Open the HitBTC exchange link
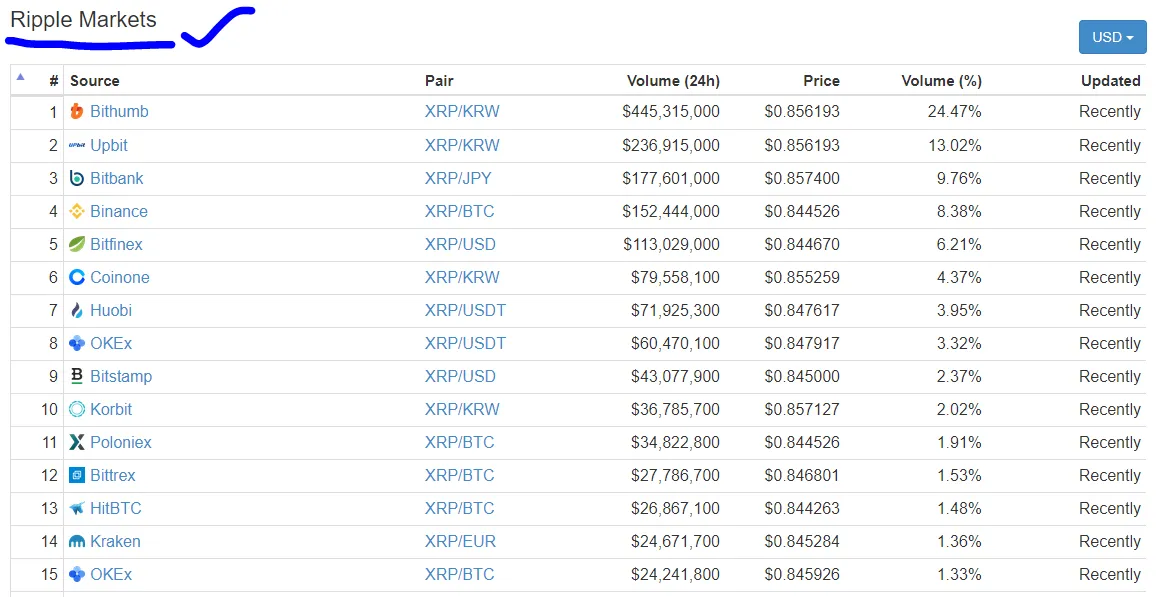The height and width of the screenshot is (597, 1159). pos(115,508)
